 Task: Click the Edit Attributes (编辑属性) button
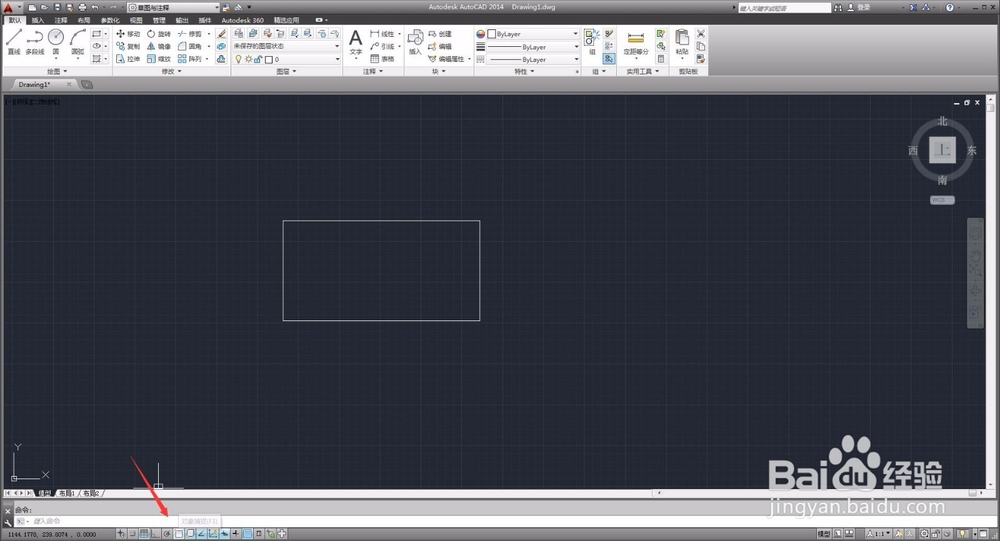pos(446,59)
